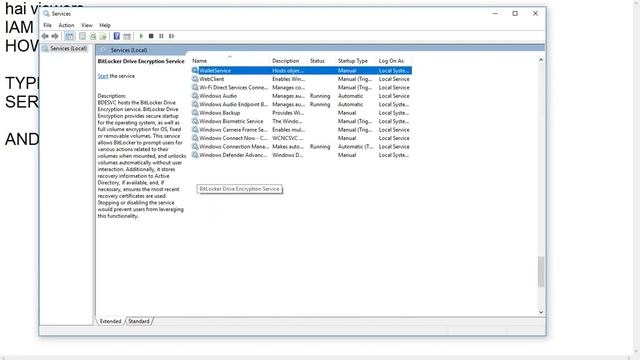This screenshot has height=360, width=640.
Task: Select the Windows Connection Mana... row name
Action: click(233, 147)
